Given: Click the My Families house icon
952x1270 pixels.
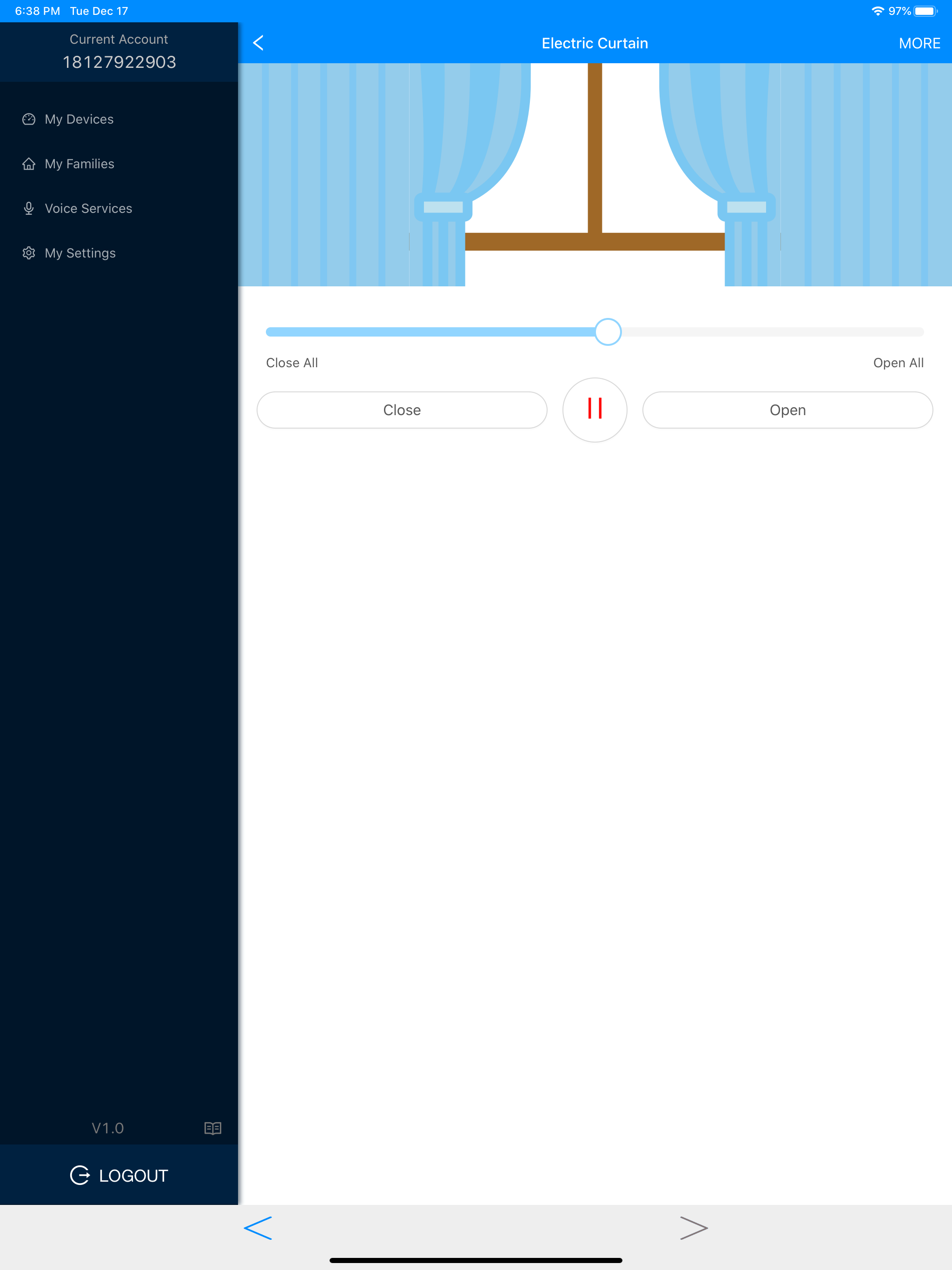Looking at the screenshot, I should coord(29,164).
